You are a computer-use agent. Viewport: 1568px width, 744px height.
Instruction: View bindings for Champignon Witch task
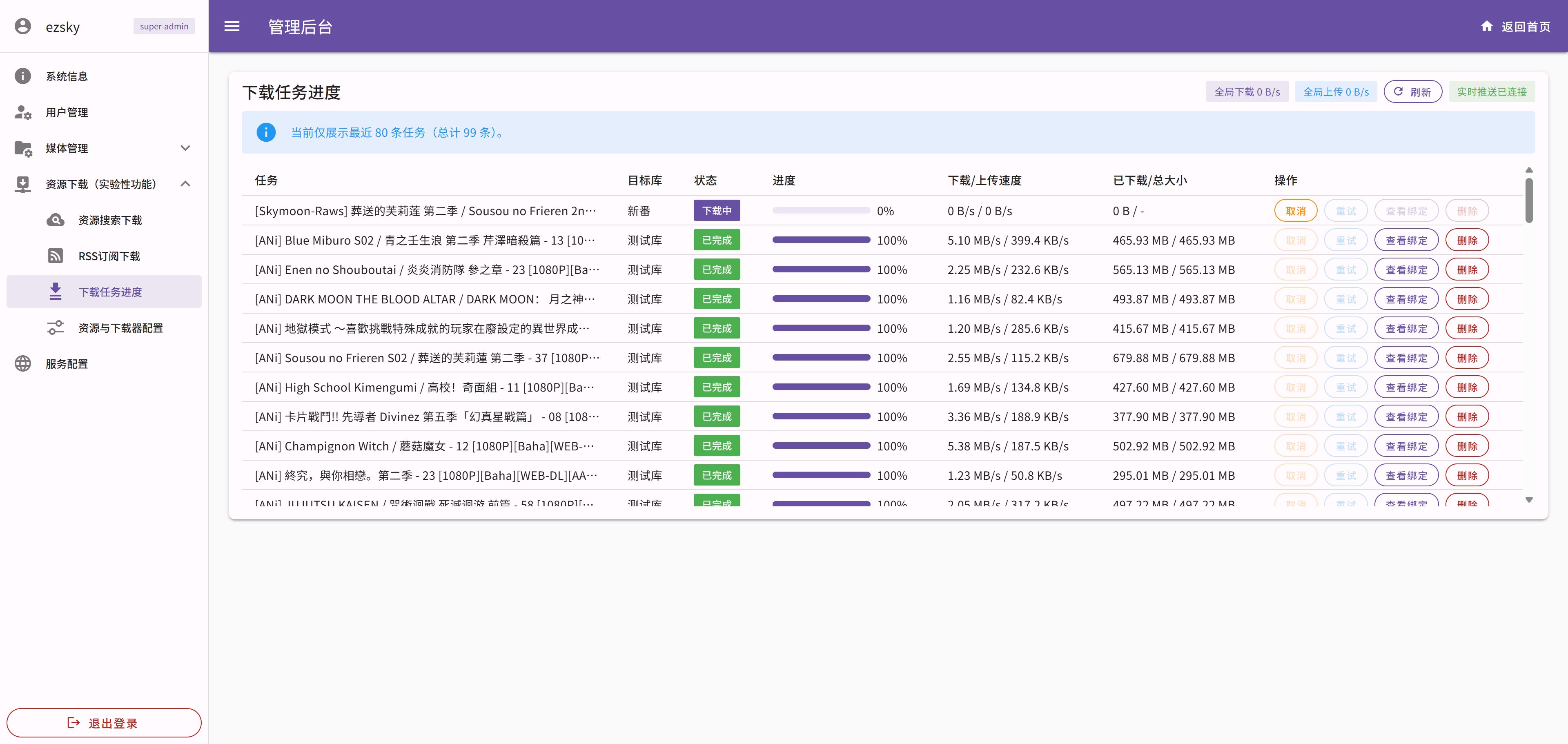pos(1406,446)
